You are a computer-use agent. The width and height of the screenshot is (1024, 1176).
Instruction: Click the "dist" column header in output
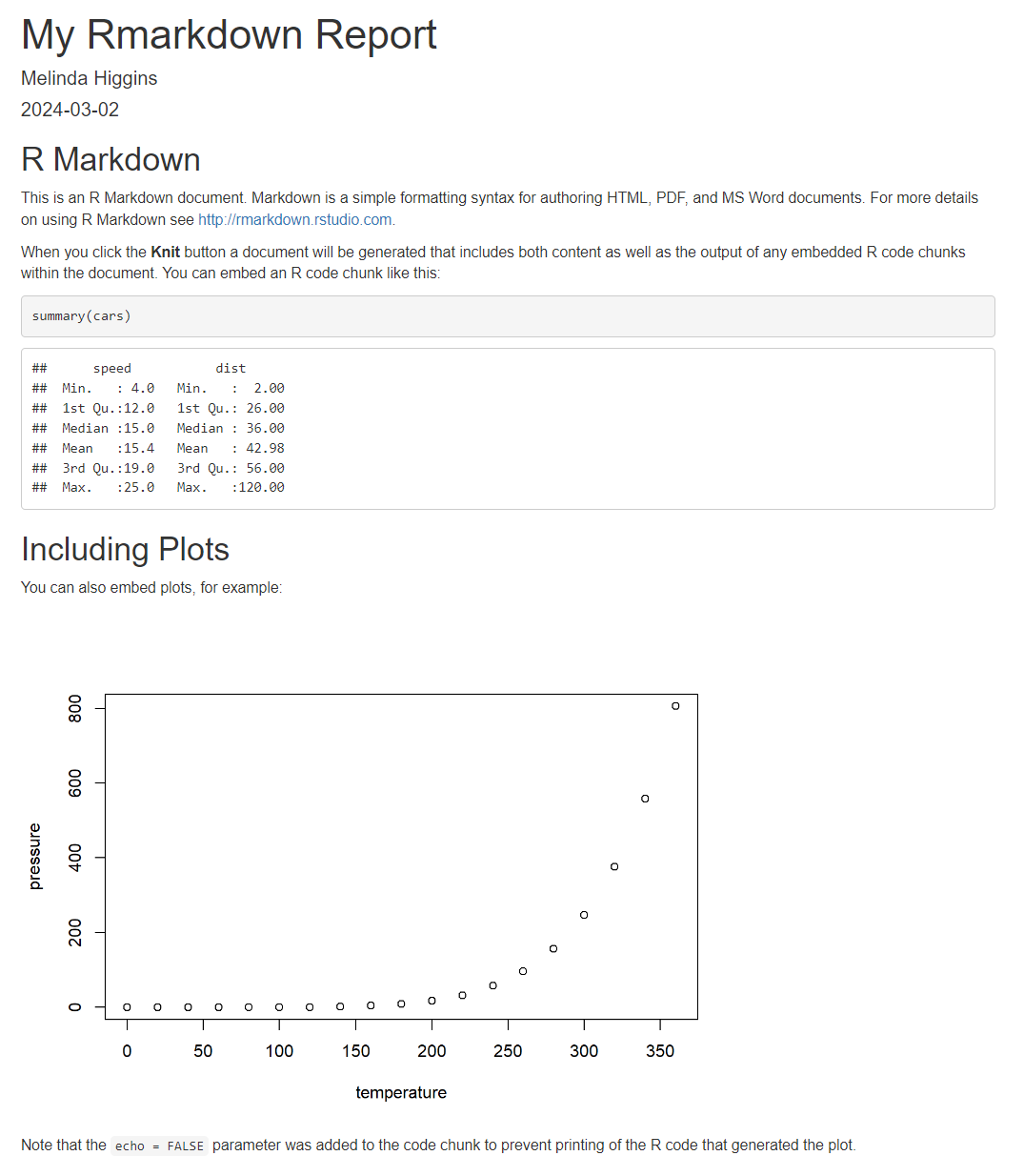[x=231, y=369]
